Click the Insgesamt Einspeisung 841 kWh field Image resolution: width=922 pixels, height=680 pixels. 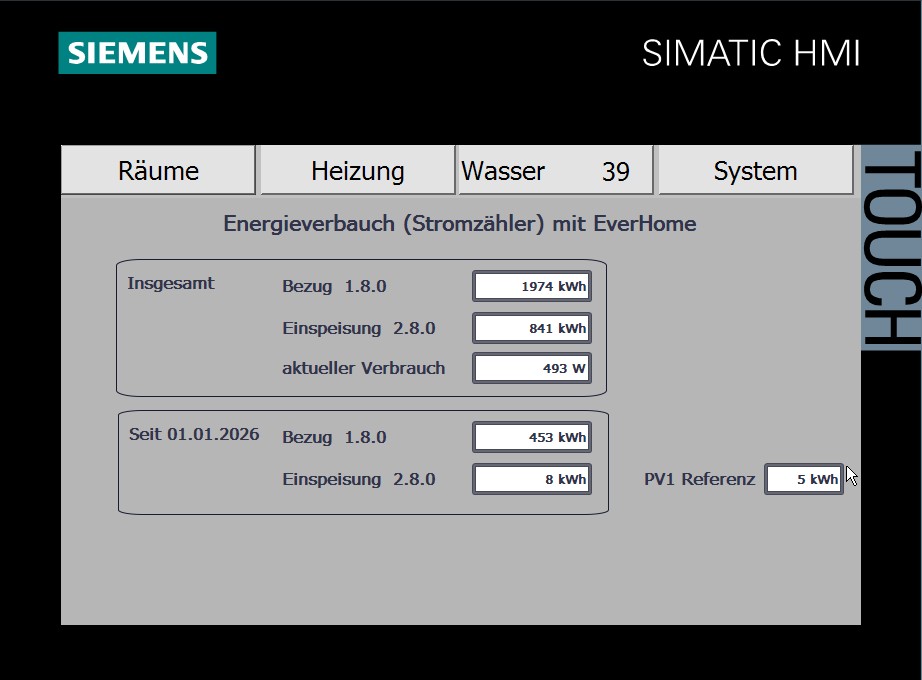click(x=531, y=328)
